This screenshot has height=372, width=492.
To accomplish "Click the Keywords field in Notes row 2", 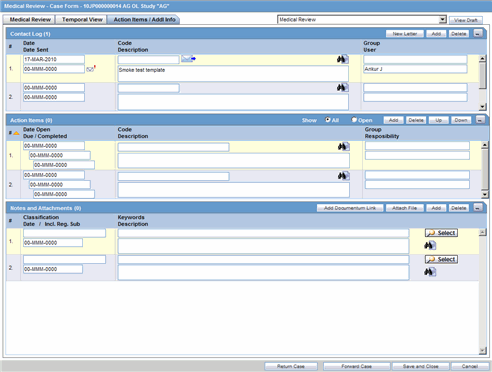I will (x=263, y=260).
